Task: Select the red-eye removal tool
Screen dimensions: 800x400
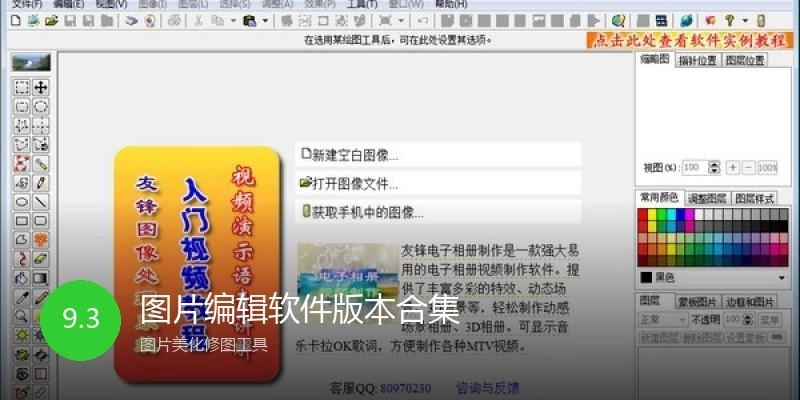Action: 22,374
